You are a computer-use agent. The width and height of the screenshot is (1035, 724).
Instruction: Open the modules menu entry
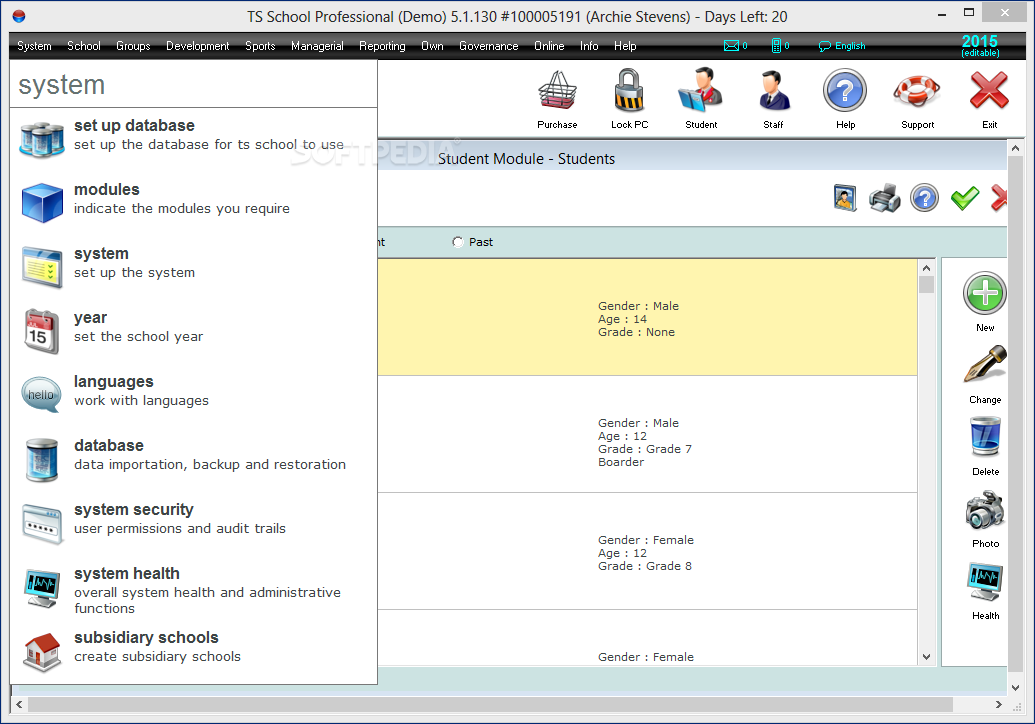(193, 202)
